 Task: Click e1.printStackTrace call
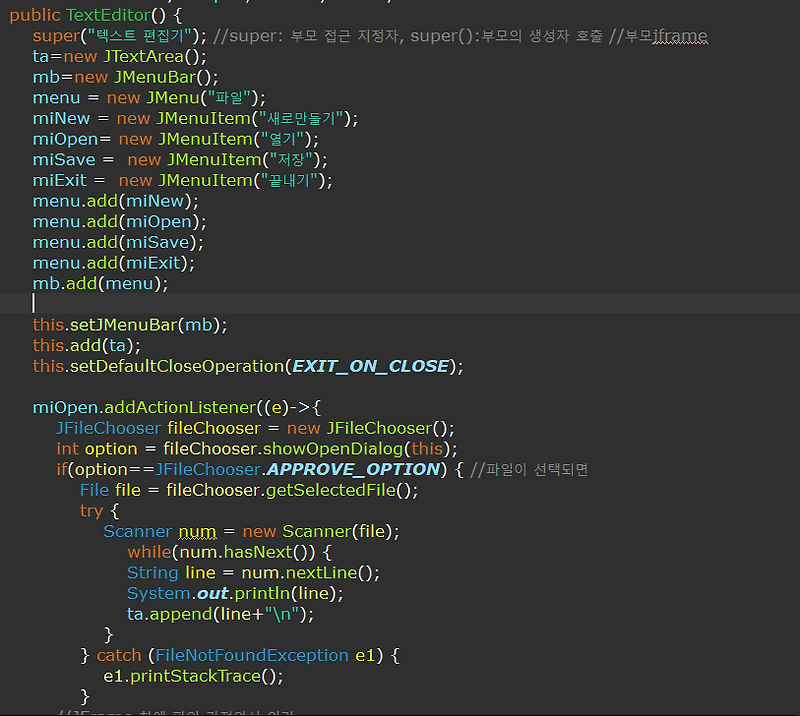193,676
